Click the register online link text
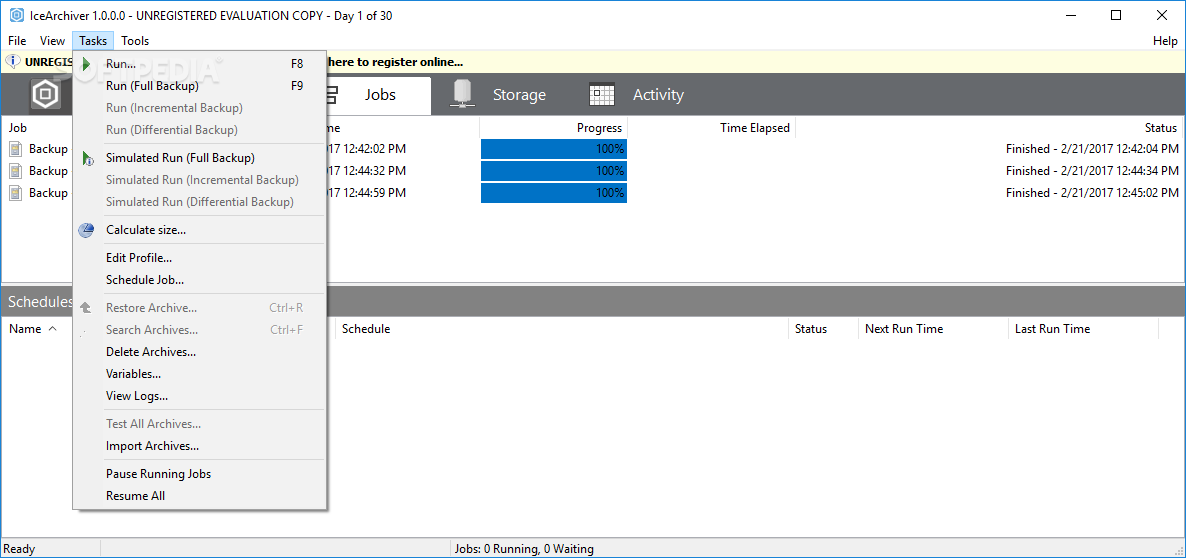The height and width of the screenshot is (558, 1186). (x=396, y=62)
